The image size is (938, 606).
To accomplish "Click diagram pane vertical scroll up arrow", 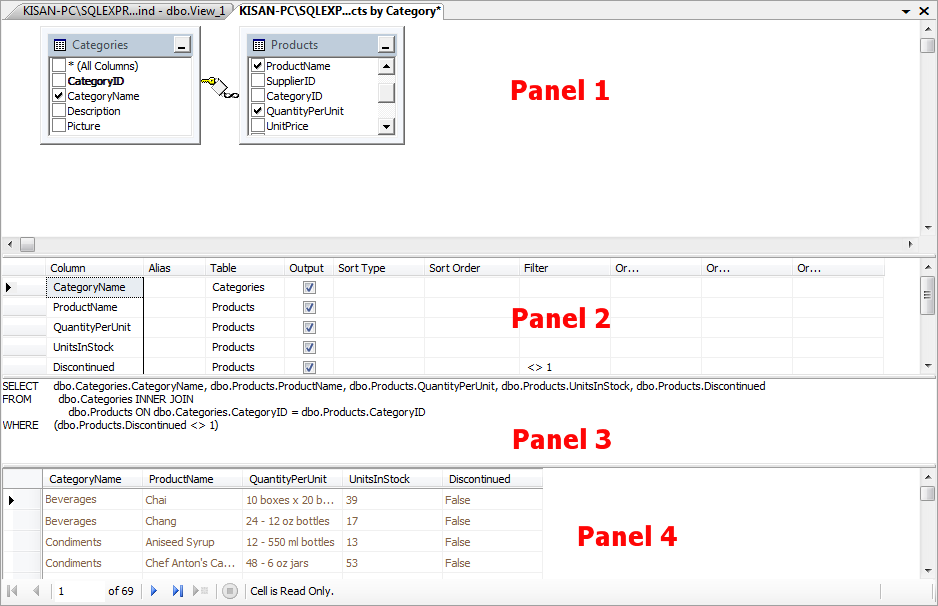I will 928,28.
